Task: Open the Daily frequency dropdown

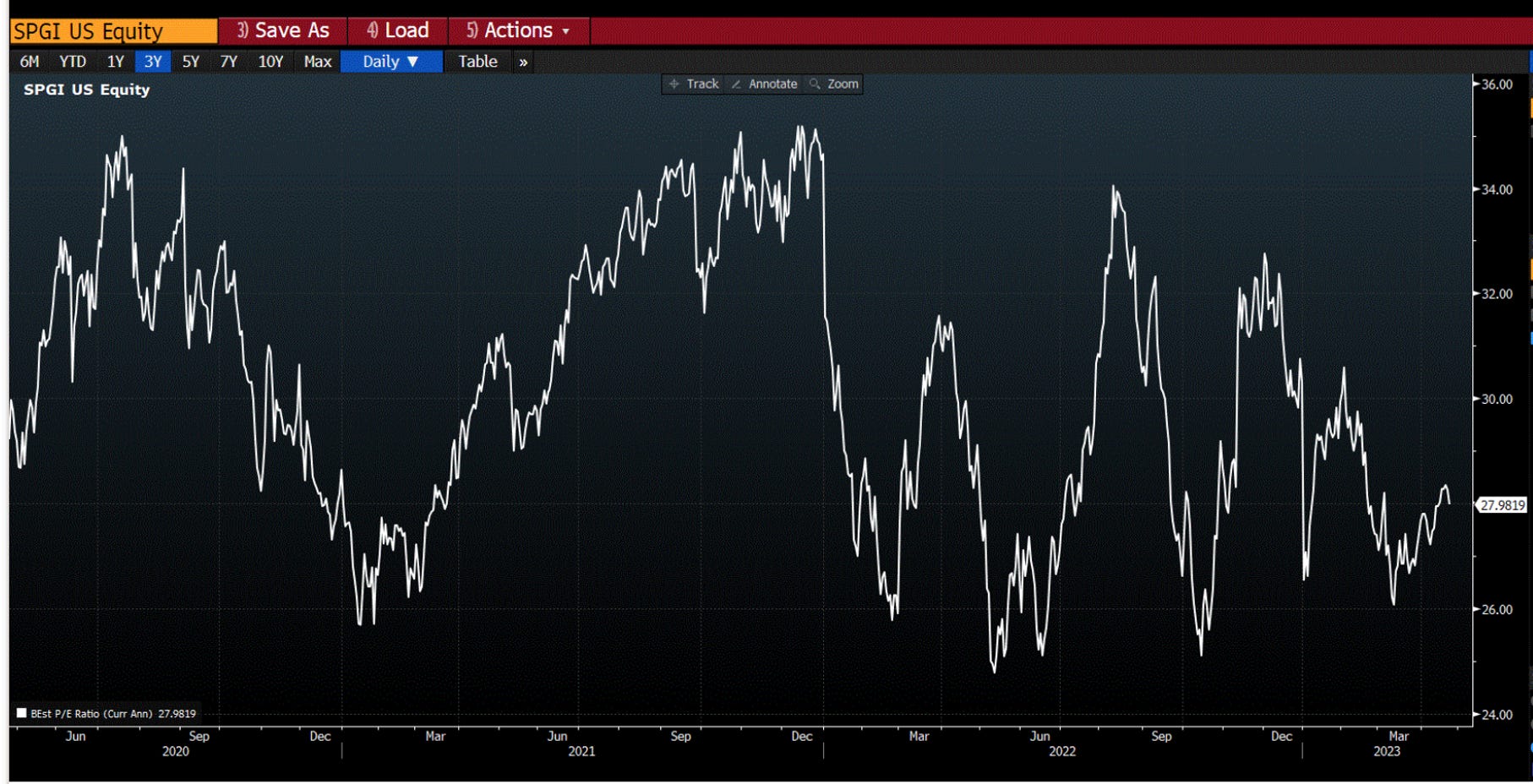Action: click(390, 61)
